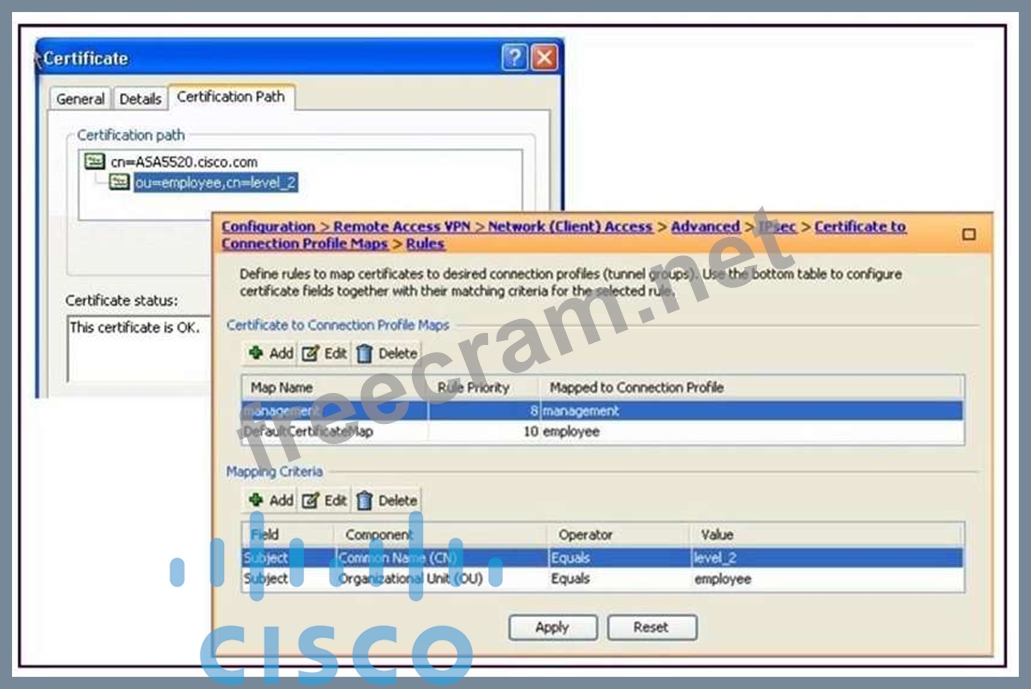Edit the selected mapping criterion

[x=325, y=500]
